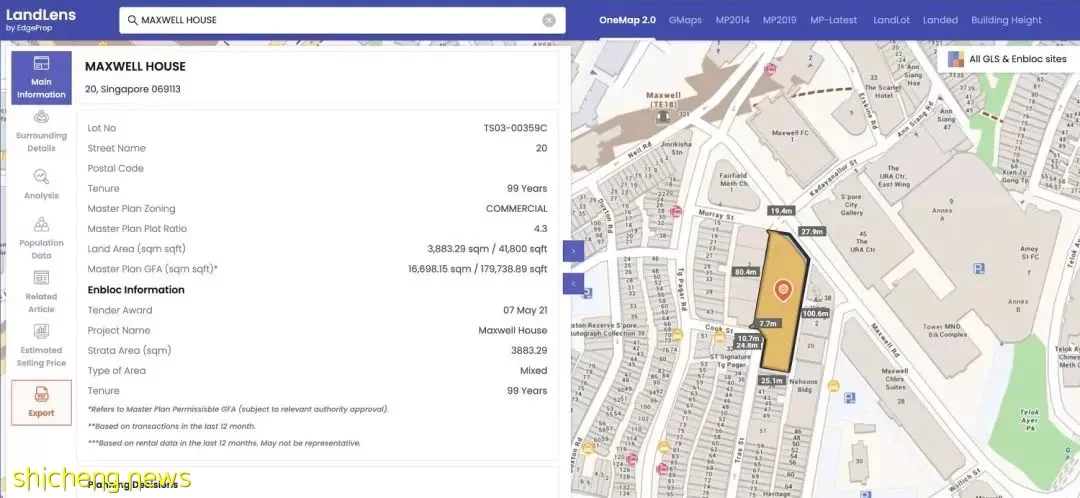Click the S'pore City Gallery building label

tap(851, 205)
